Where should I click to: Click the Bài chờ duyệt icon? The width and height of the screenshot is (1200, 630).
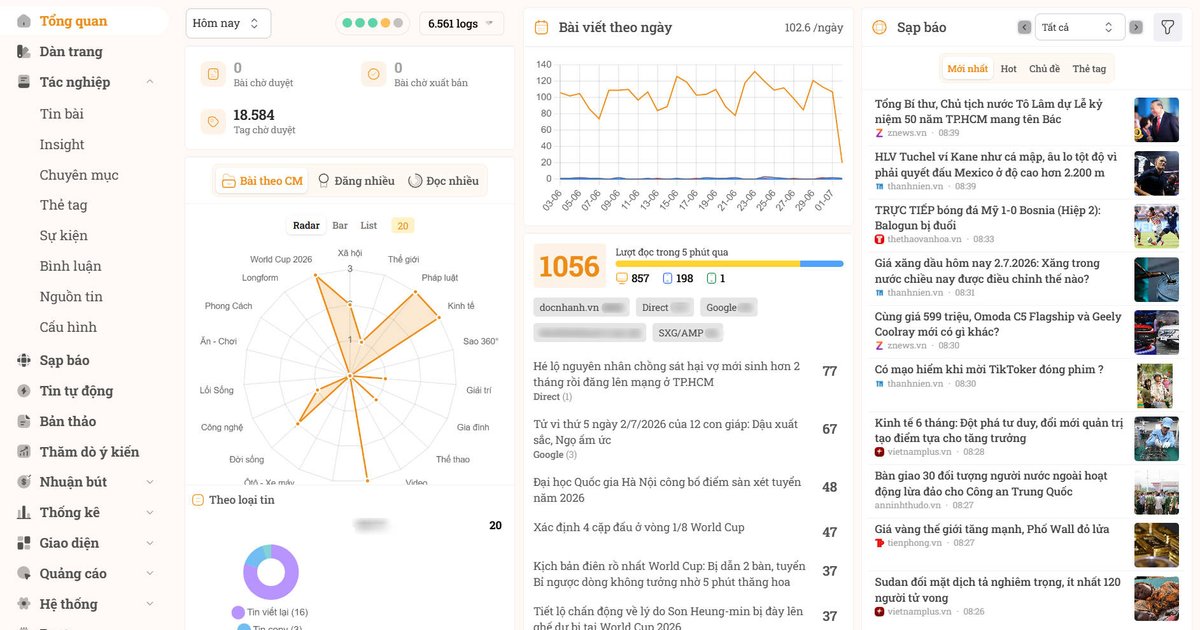[213, 74]
